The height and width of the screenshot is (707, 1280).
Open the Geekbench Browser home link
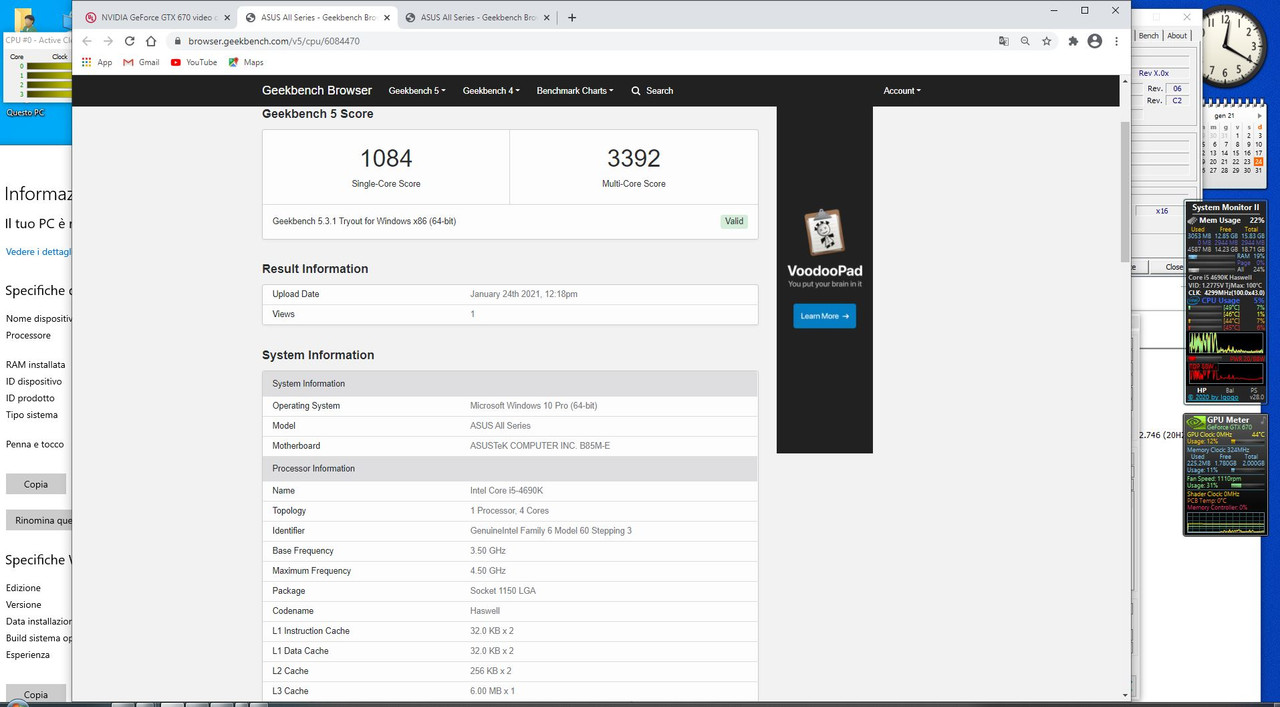[x=317, y=90]
